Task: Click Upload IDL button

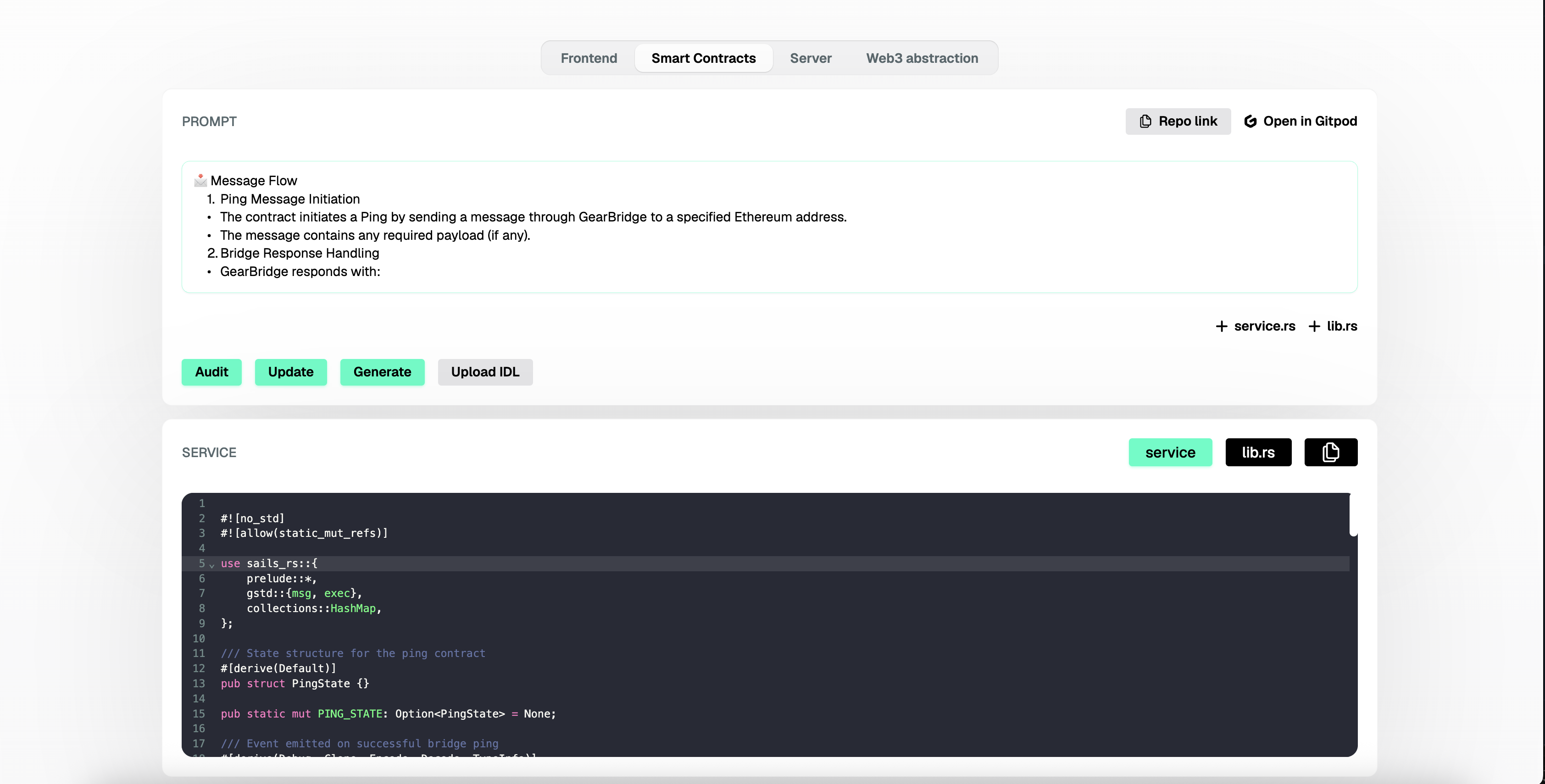Action: (x=485, y=372)
